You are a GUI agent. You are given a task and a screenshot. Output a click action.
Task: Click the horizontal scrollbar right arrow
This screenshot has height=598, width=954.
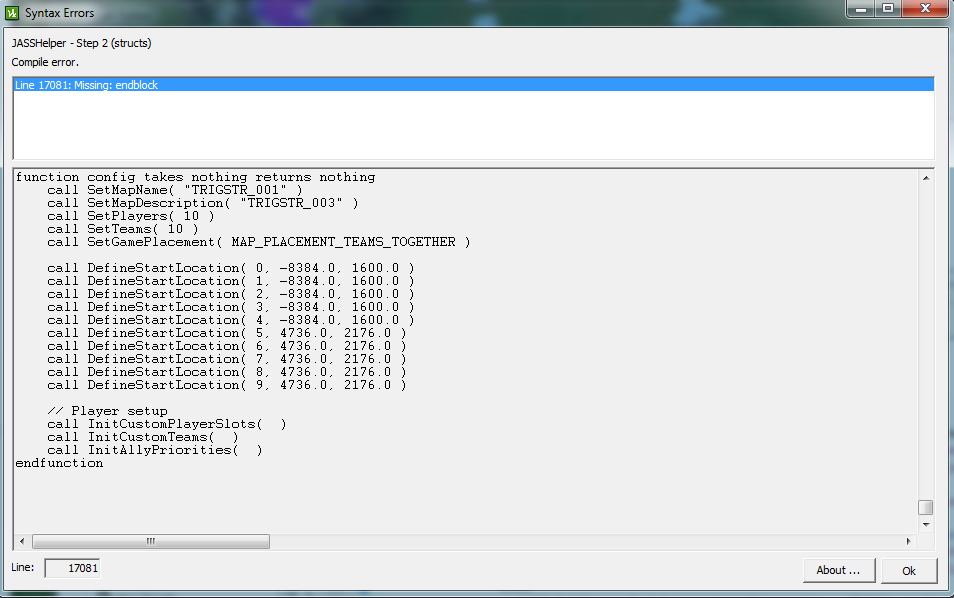tap(908, 541)
